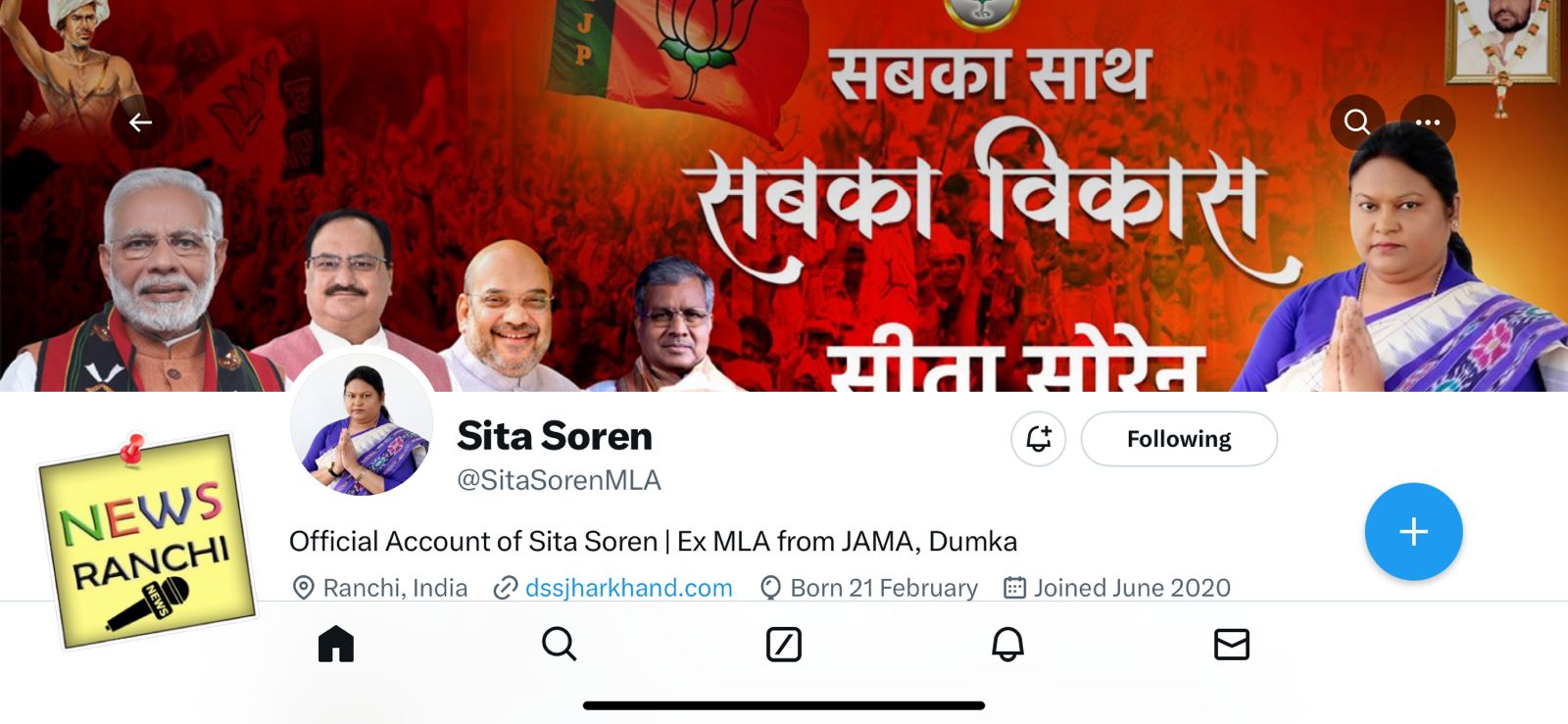Tap the @SitaSorenMLA handle
Viewport: 1568px width, 724px height.
[559, 480]
